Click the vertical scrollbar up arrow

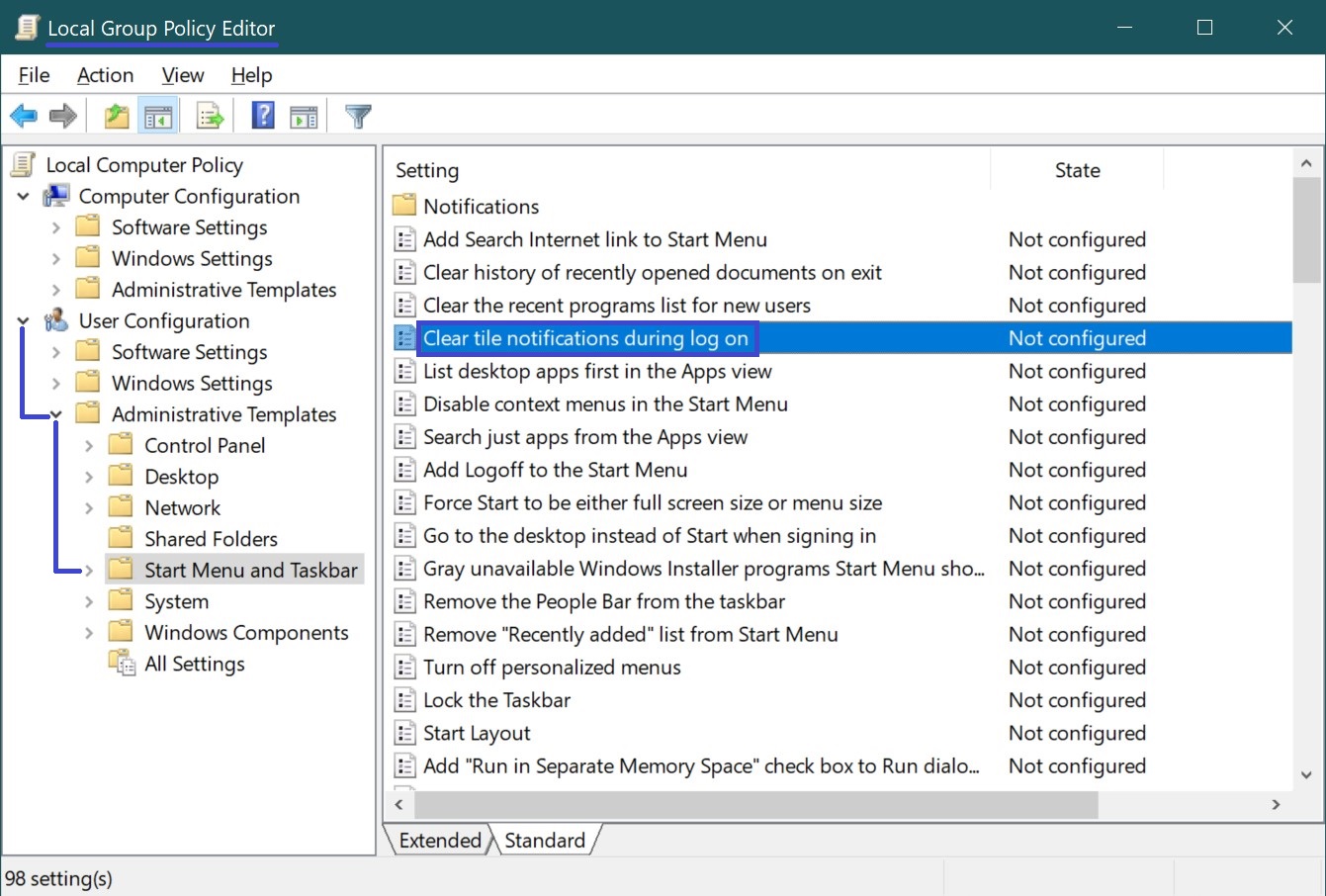[1306, 163]
